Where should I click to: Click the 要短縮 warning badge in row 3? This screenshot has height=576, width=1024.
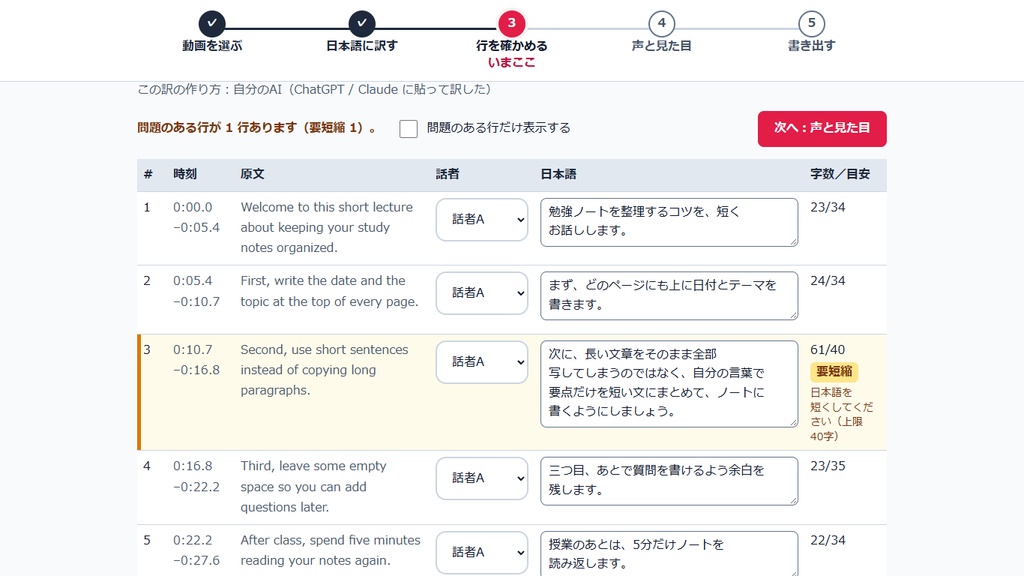click(834, 372)
